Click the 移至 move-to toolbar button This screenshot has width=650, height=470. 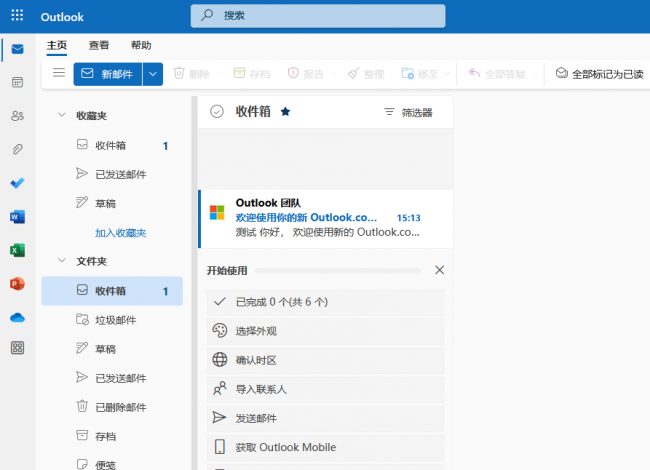(420, 74)
